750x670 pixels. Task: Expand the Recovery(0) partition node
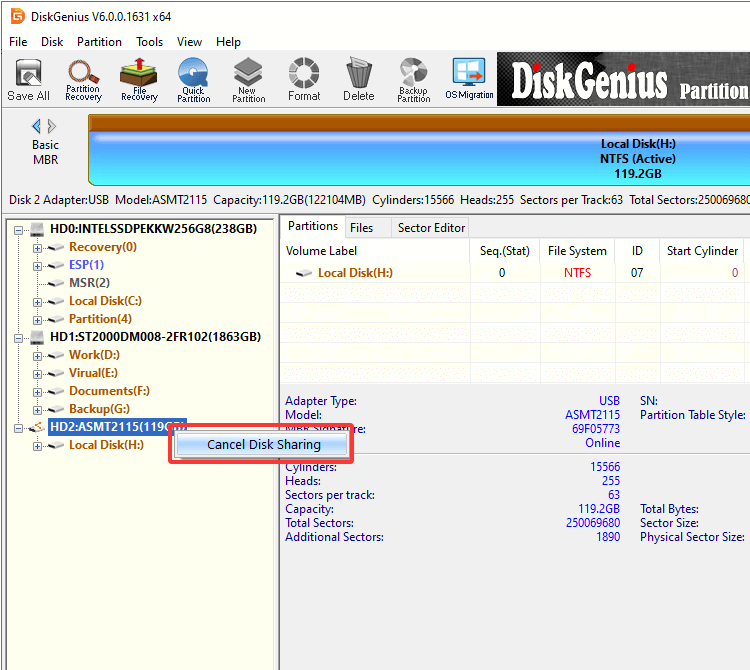tap(38, 247)
